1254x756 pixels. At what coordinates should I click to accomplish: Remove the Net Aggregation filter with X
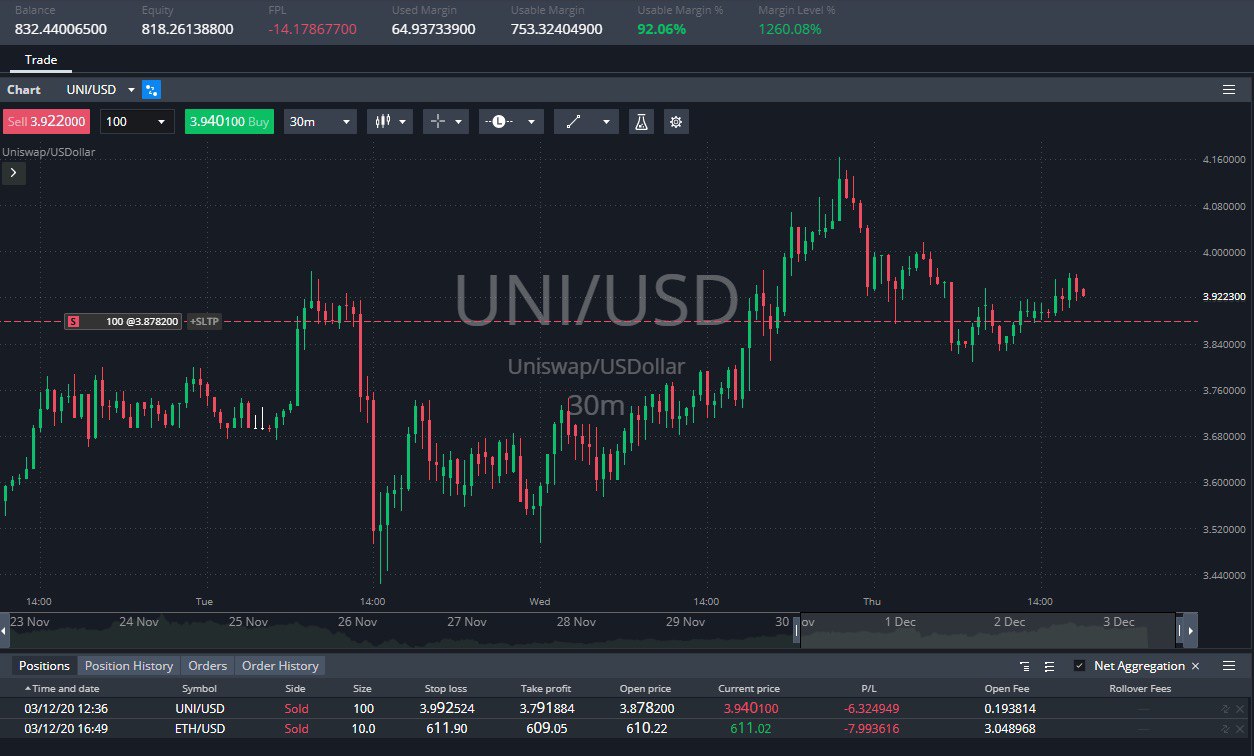(x=1195, y=666)
